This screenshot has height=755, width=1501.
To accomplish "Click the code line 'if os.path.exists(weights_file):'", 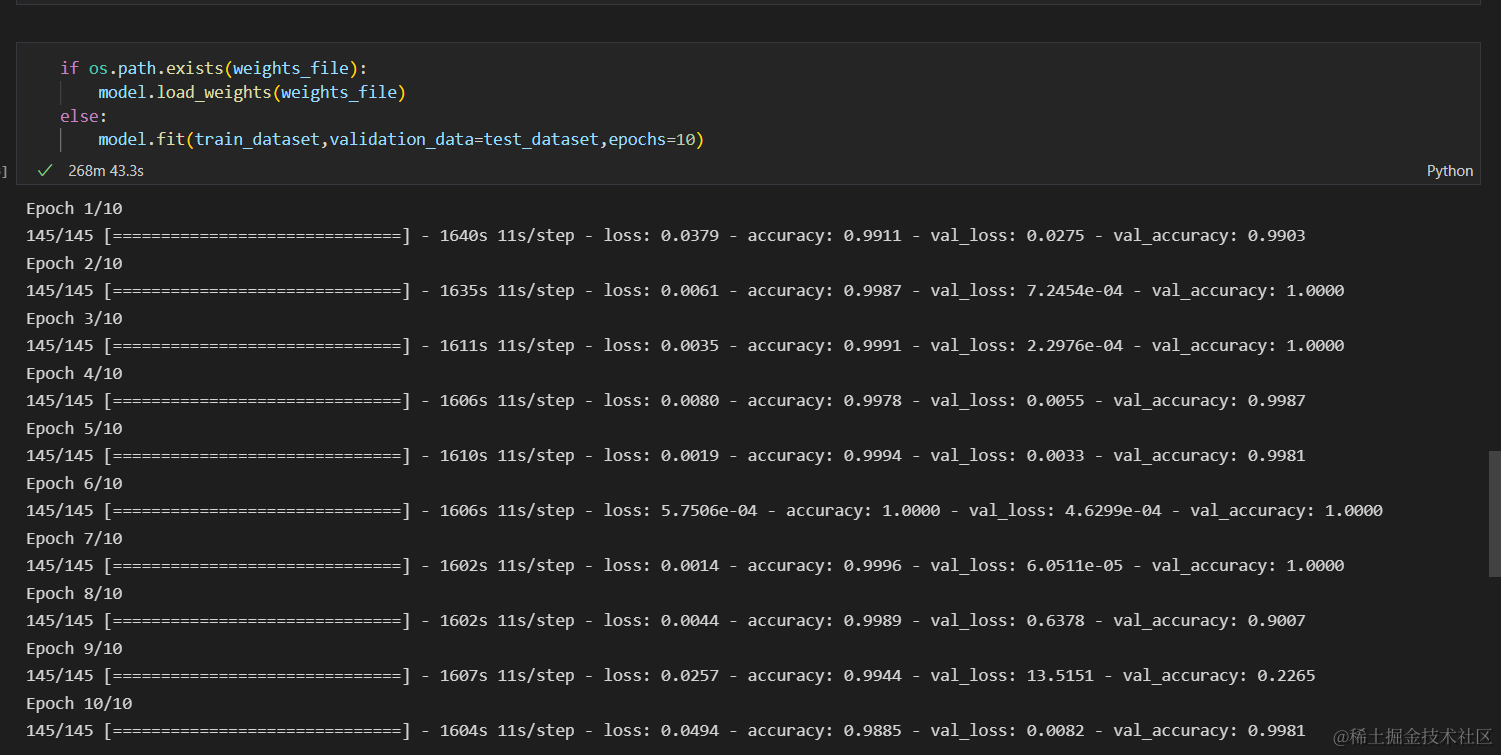I will pos(214,68).
